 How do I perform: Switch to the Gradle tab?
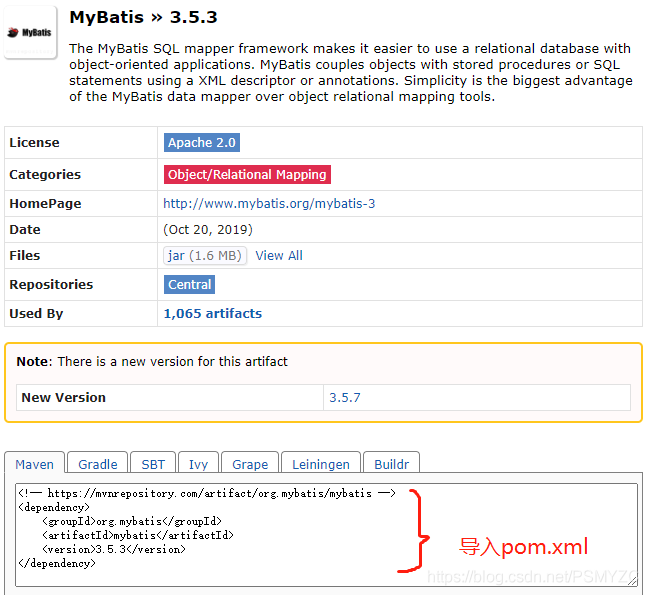point(98,464)
